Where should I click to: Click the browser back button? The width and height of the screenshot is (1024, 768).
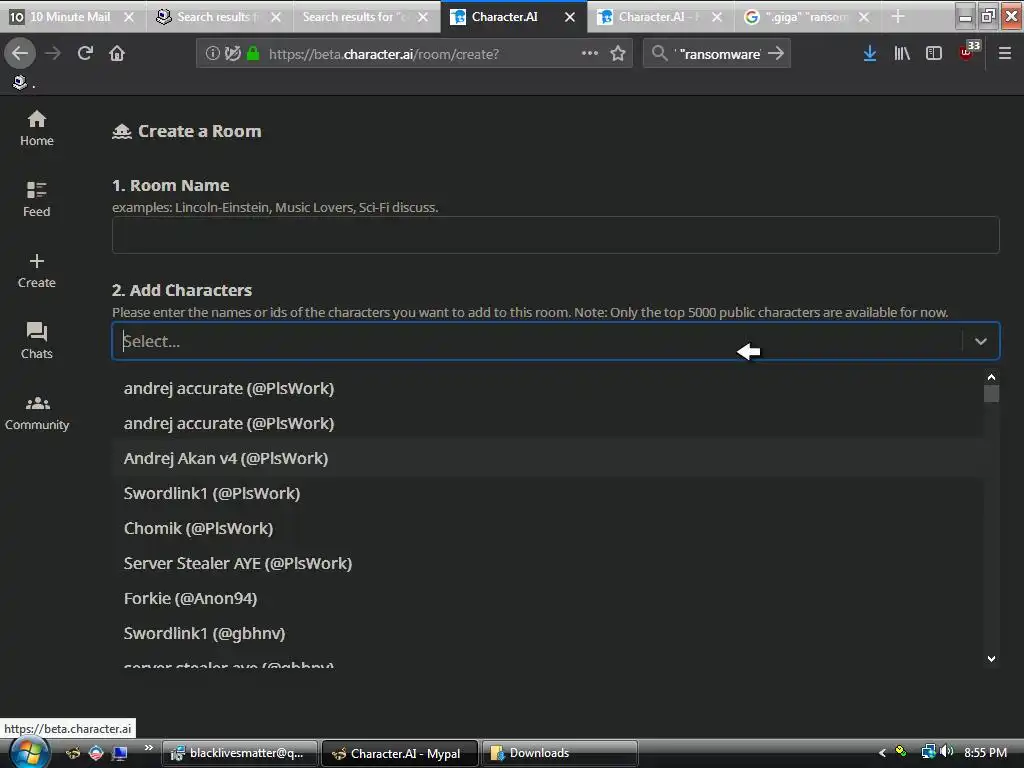pos(20,54)
